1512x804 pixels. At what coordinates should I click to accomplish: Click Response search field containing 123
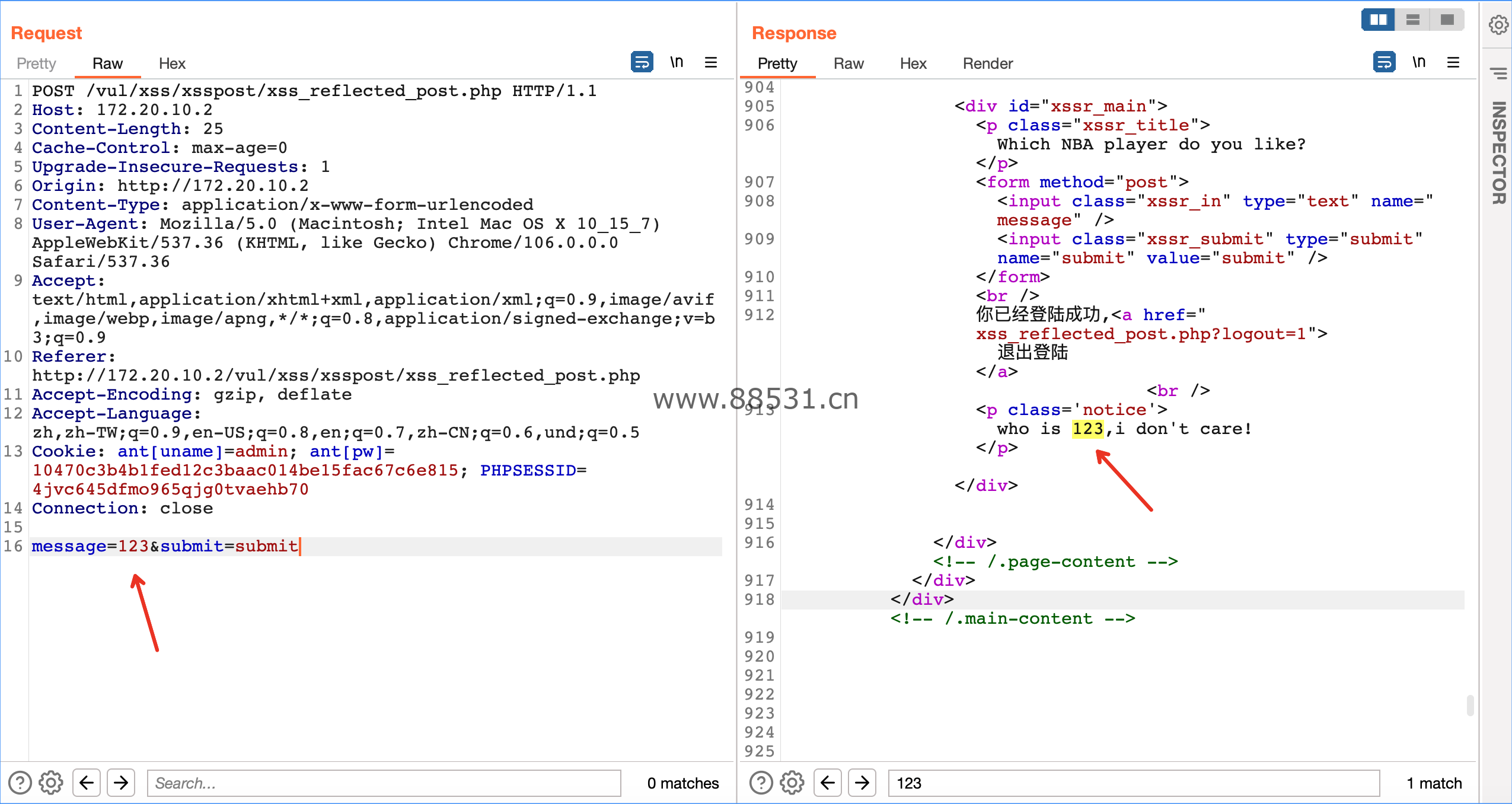point(1134,783)
